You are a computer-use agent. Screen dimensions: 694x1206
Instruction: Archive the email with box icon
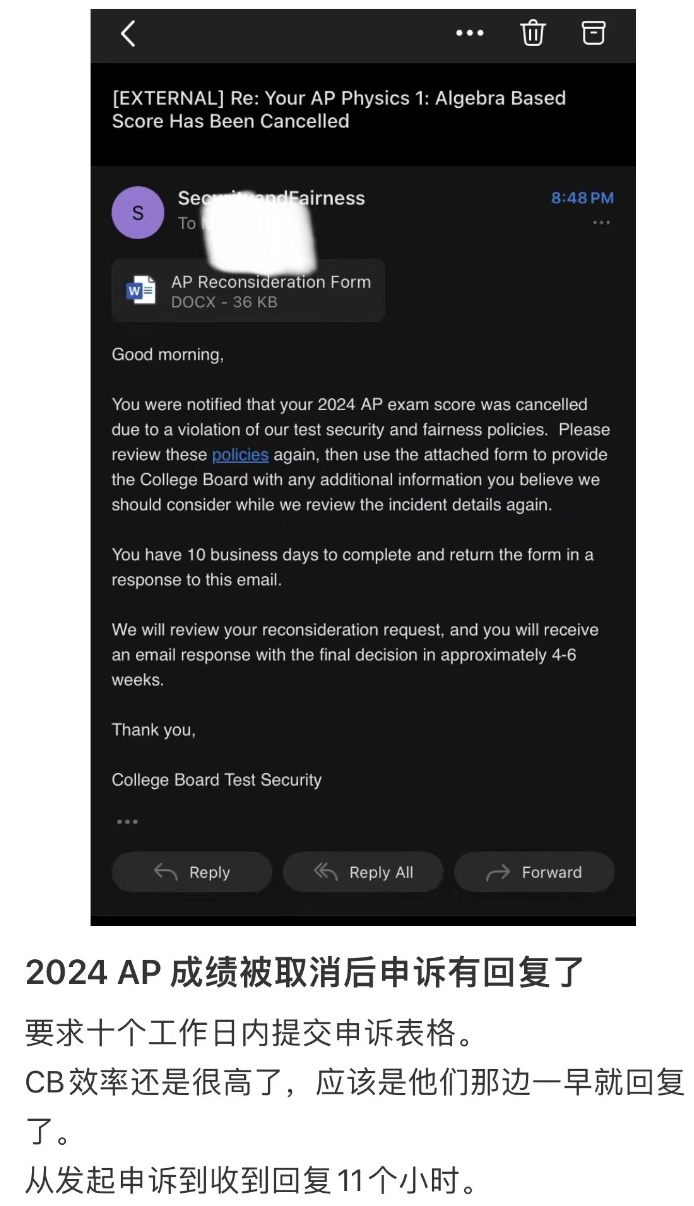coord(594,33)
